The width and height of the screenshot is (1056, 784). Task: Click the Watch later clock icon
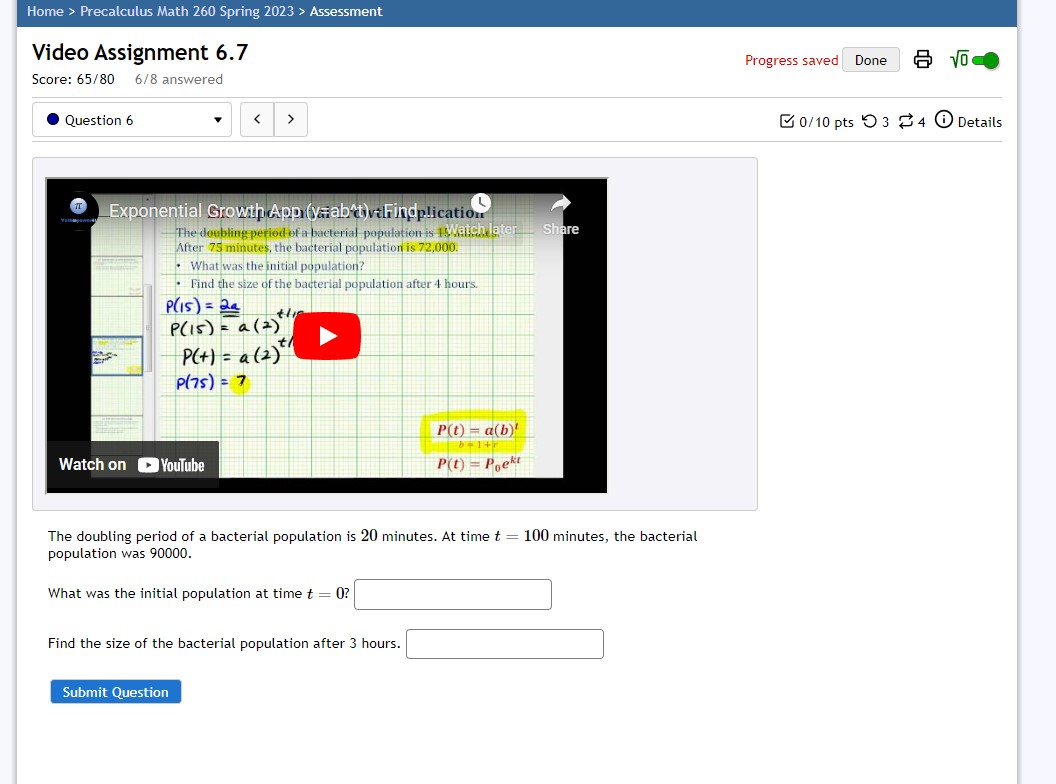point(481,202)
